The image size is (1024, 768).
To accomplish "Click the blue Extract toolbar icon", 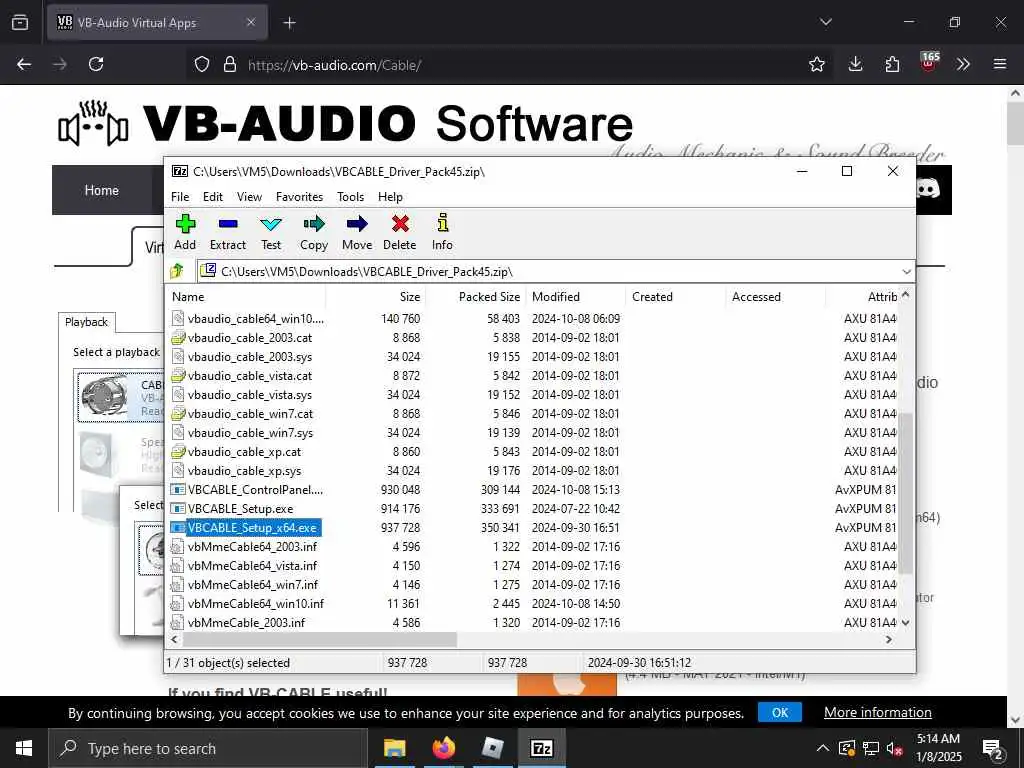I will pyautogui.click(x=228, y=224).
